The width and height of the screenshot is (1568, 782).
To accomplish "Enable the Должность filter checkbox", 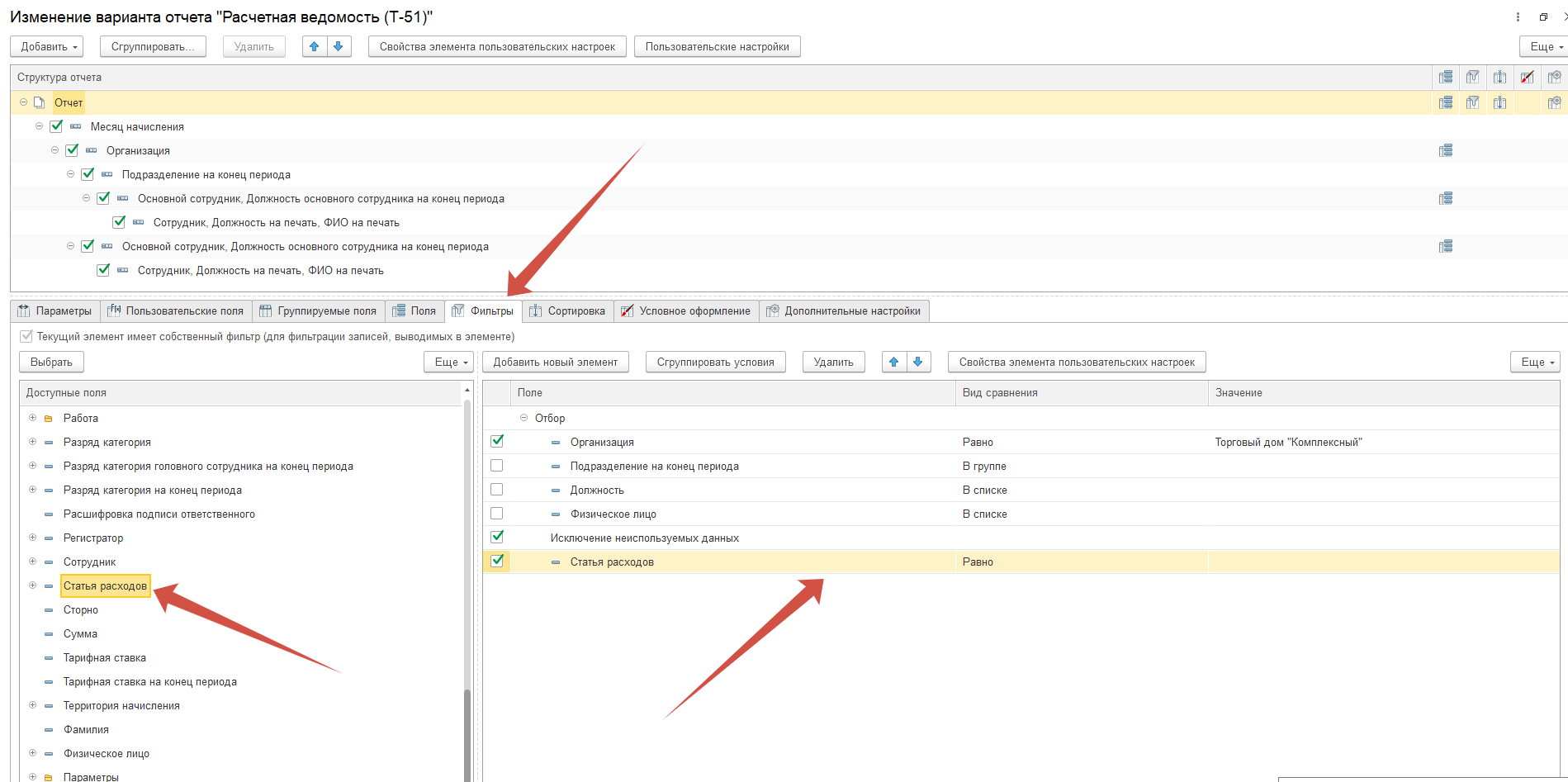I will pos(497,490).
